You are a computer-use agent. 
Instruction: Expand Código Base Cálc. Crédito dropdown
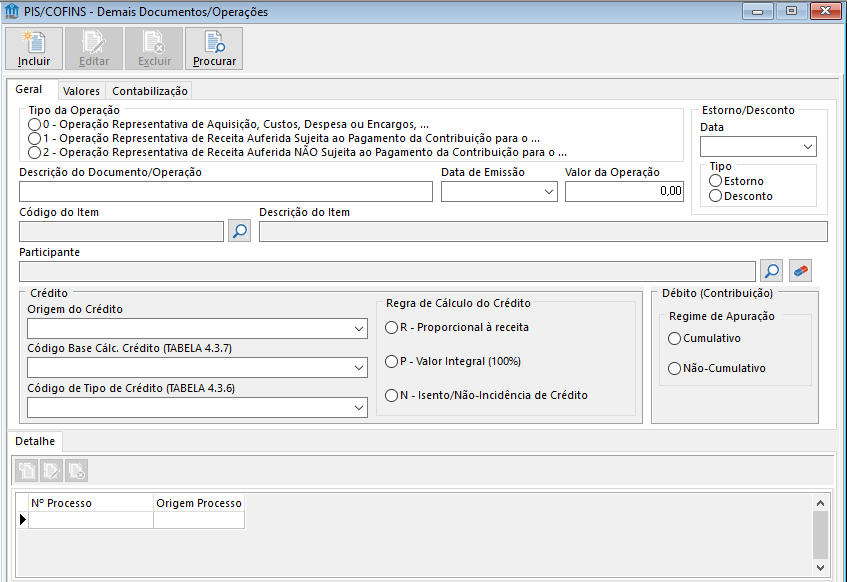[359, 368]
